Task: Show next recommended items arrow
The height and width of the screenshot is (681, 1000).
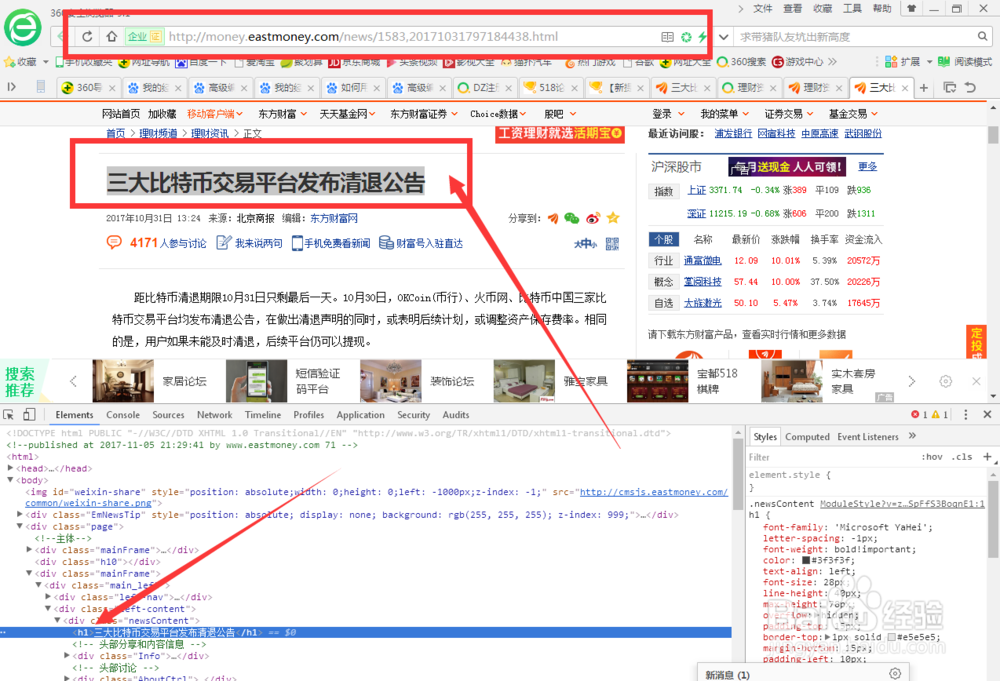Action: (x=911, y=381)
